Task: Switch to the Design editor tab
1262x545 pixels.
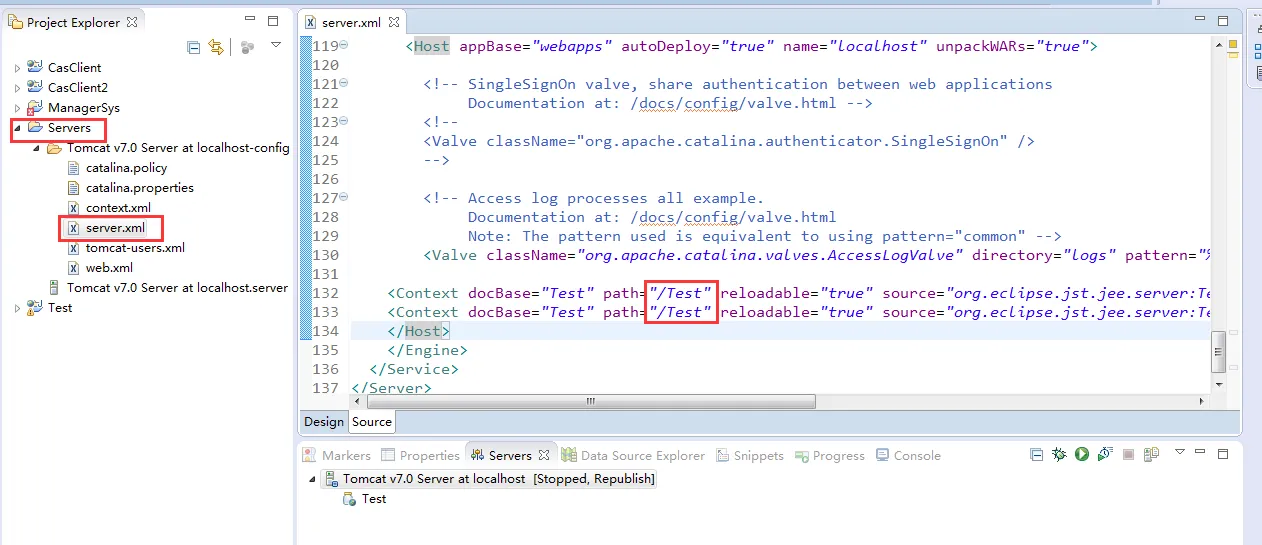Action: point(323,422)
